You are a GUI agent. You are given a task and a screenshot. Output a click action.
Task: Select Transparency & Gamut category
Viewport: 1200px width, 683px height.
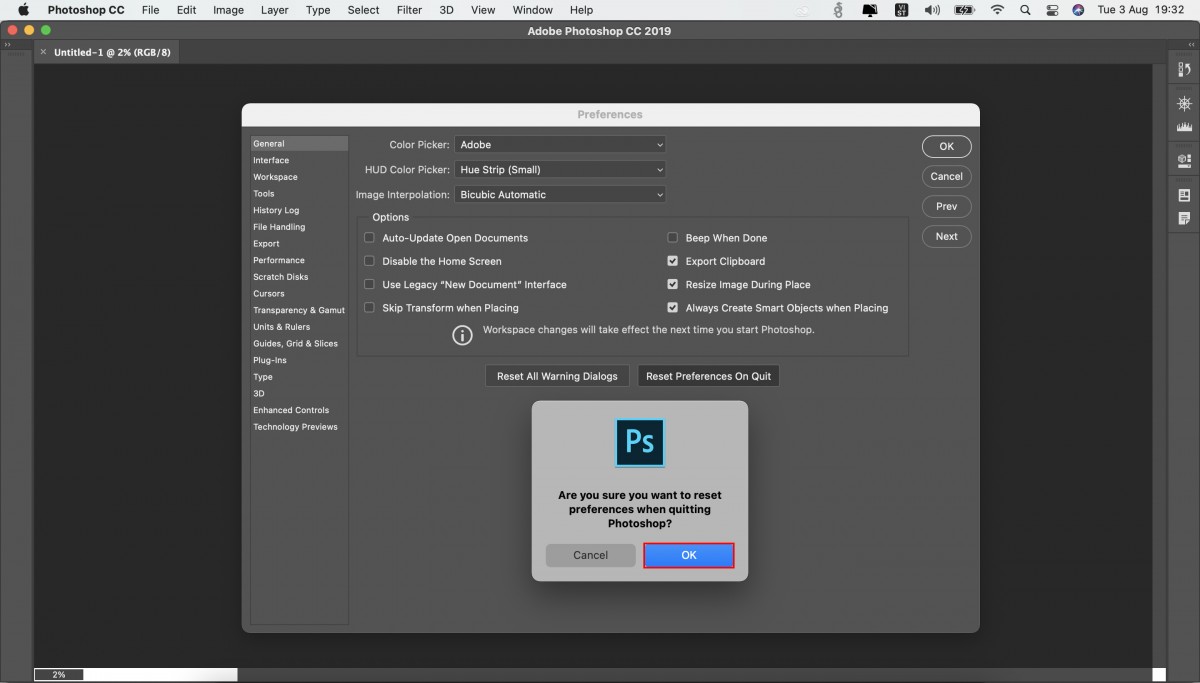(x=299, y=310)
